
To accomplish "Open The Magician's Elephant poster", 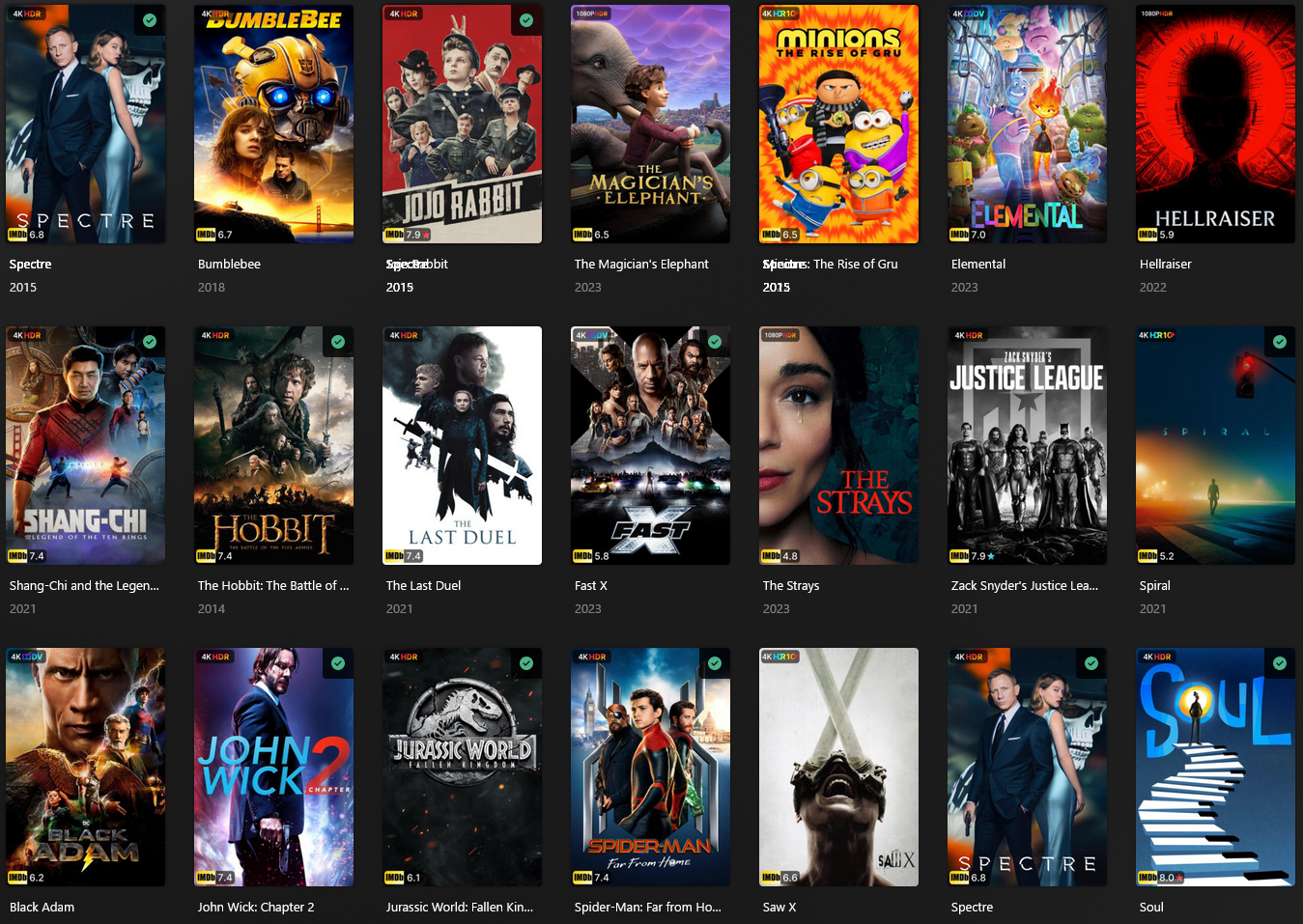I will [650, 124].
